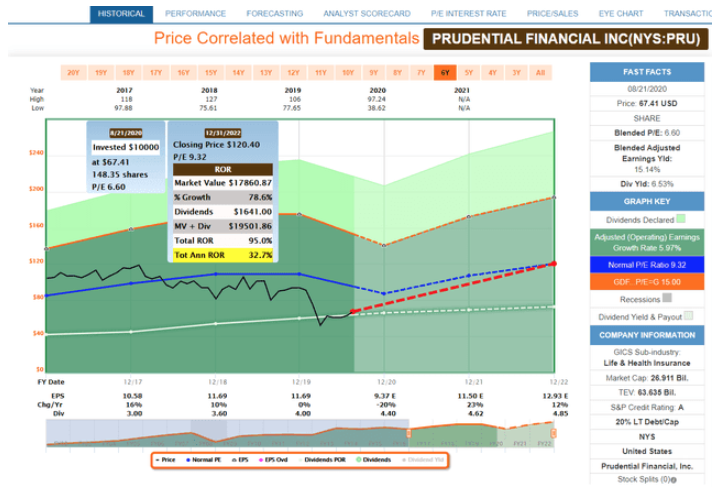Image resolution: width=717 pixels, height=487 pixels.
Task: Click the Life & Health Insurance sub-industry
Action: [x=647, y=363]
